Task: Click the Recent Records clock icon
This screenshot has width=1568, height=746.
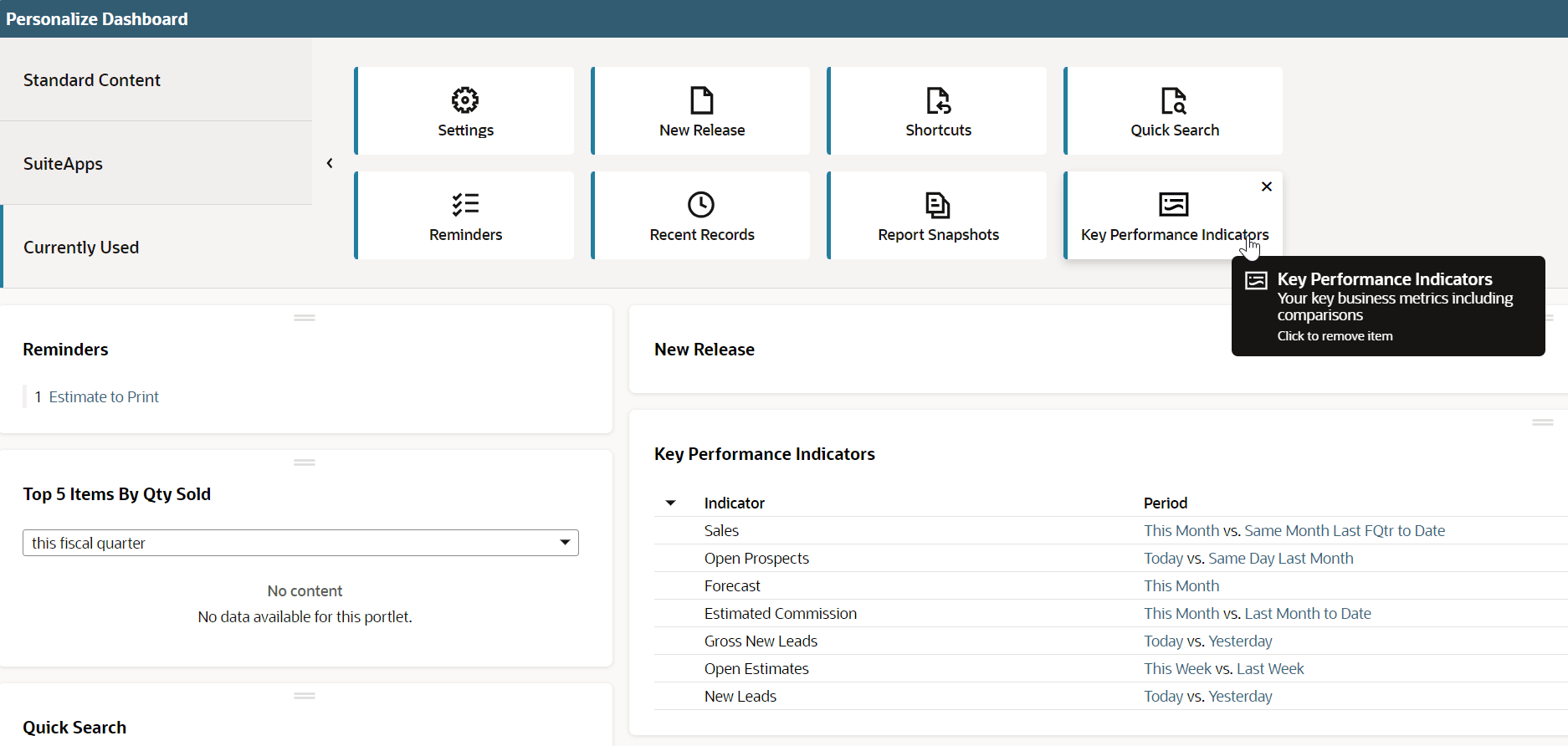Action: point(701,205)
